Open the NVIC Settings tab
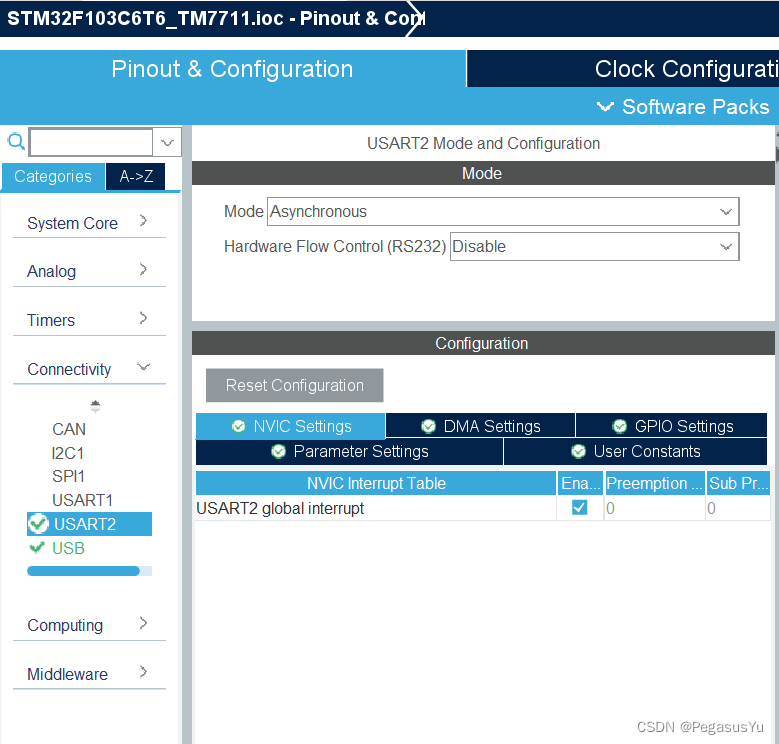779x744 pixels. pos(291,426)
